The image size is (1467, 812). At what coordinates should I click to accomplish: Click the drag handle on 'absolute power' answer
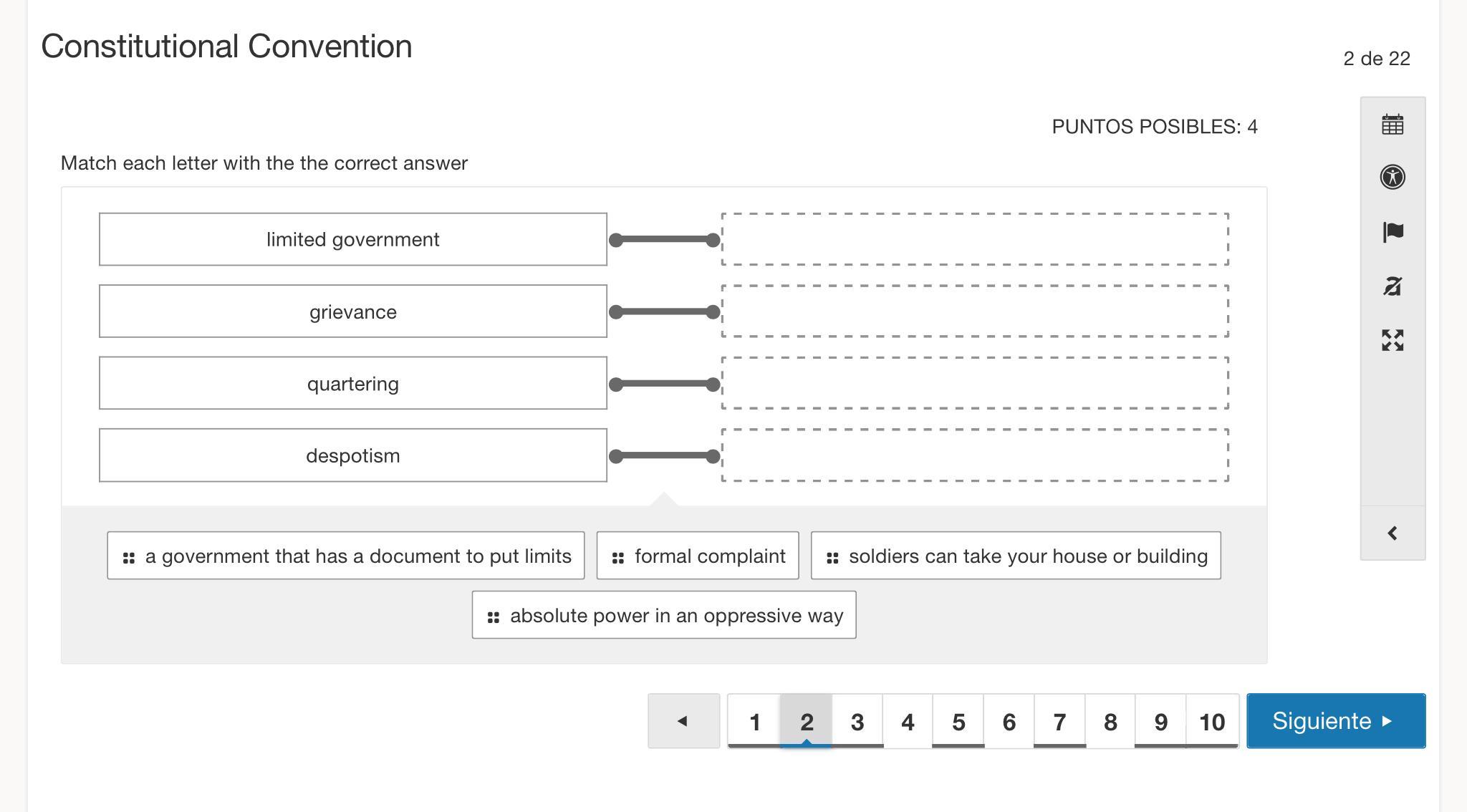click(494, 617)
